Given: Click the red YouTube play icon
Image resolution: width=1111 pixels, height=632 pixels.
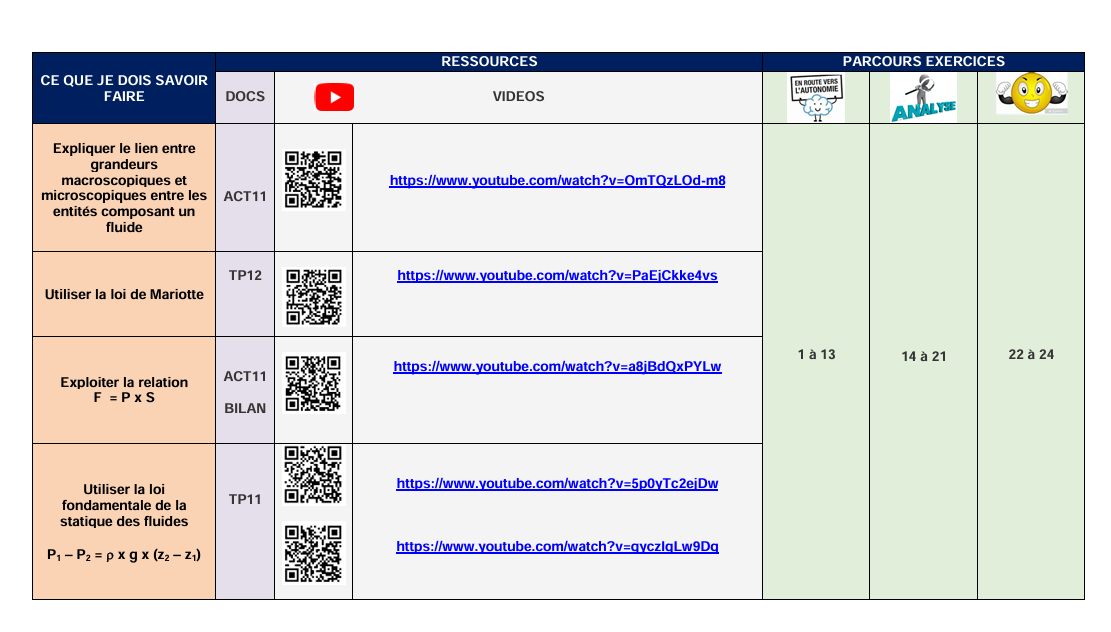Looking at the screenshot, I should 334,97.
